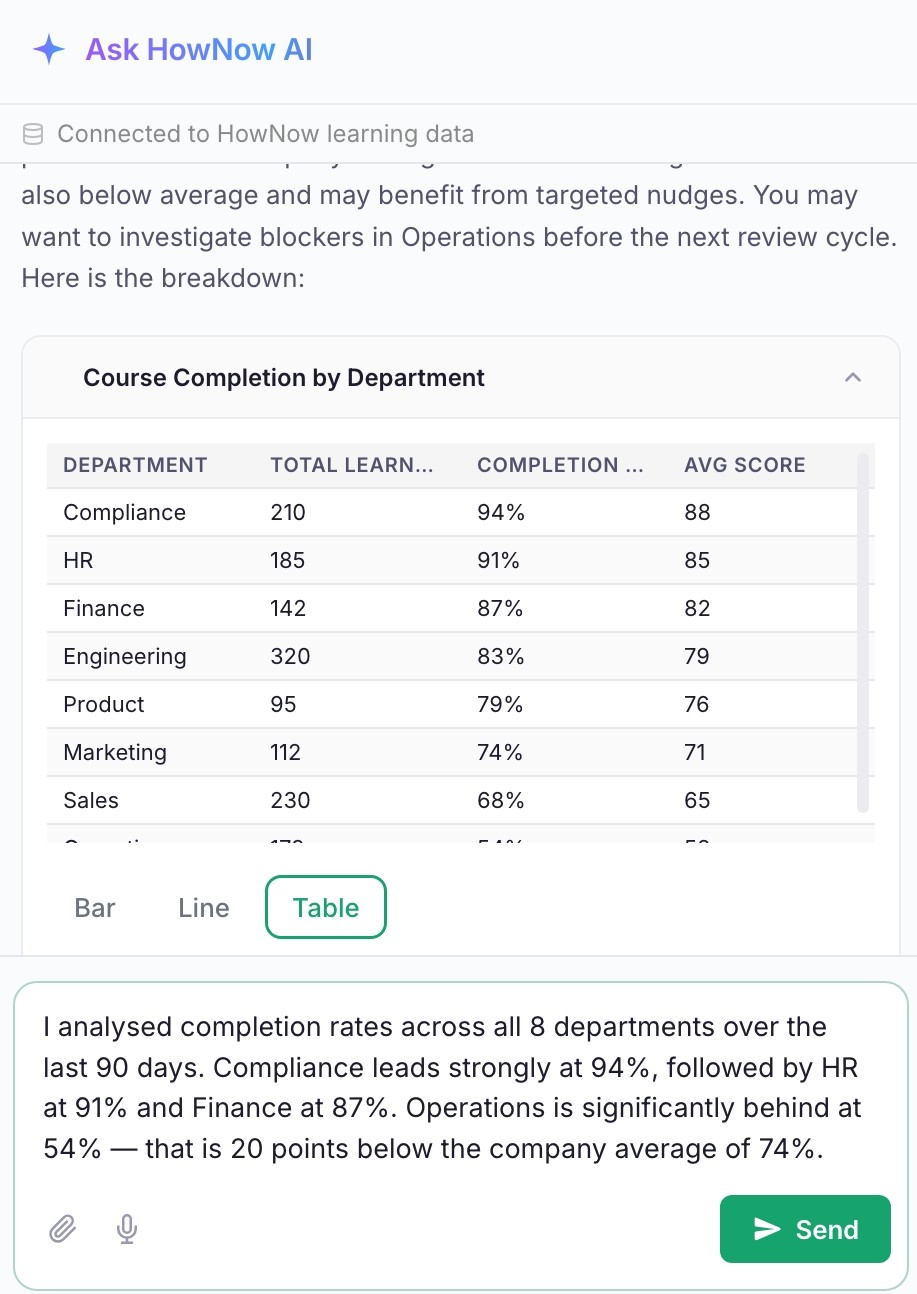Click the database connection icon

pos(33,134)
